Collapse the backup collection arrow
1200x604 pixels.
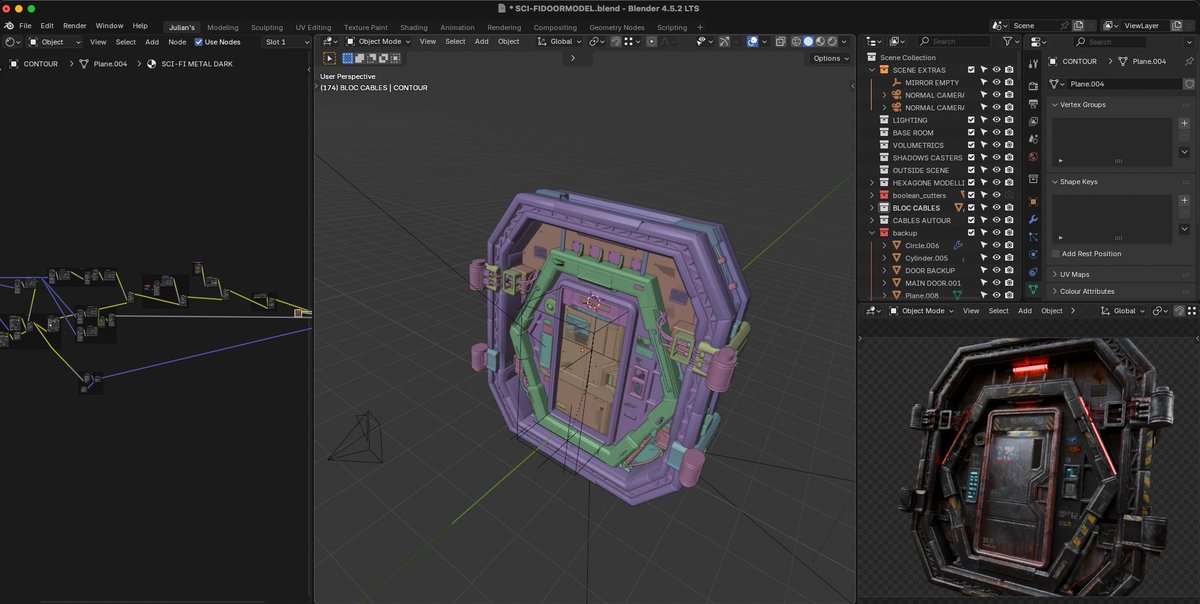click(872, 233)
